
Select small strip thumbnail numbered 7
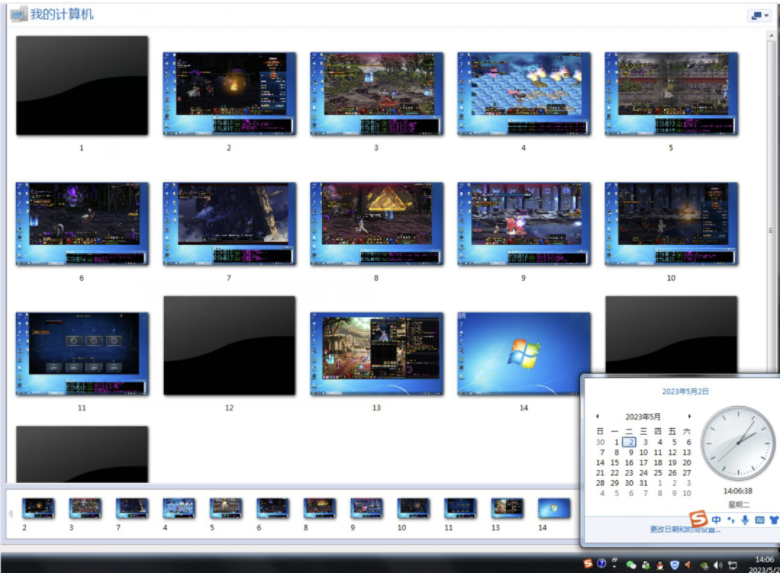pyautogui.click(x=132, y=508)
